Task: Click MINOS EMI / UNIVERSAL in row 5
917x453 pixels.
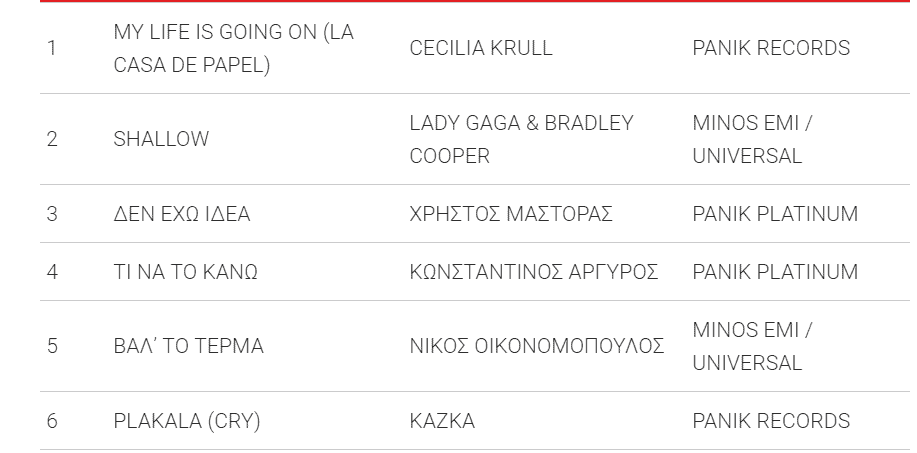Action: pos(752,346)
